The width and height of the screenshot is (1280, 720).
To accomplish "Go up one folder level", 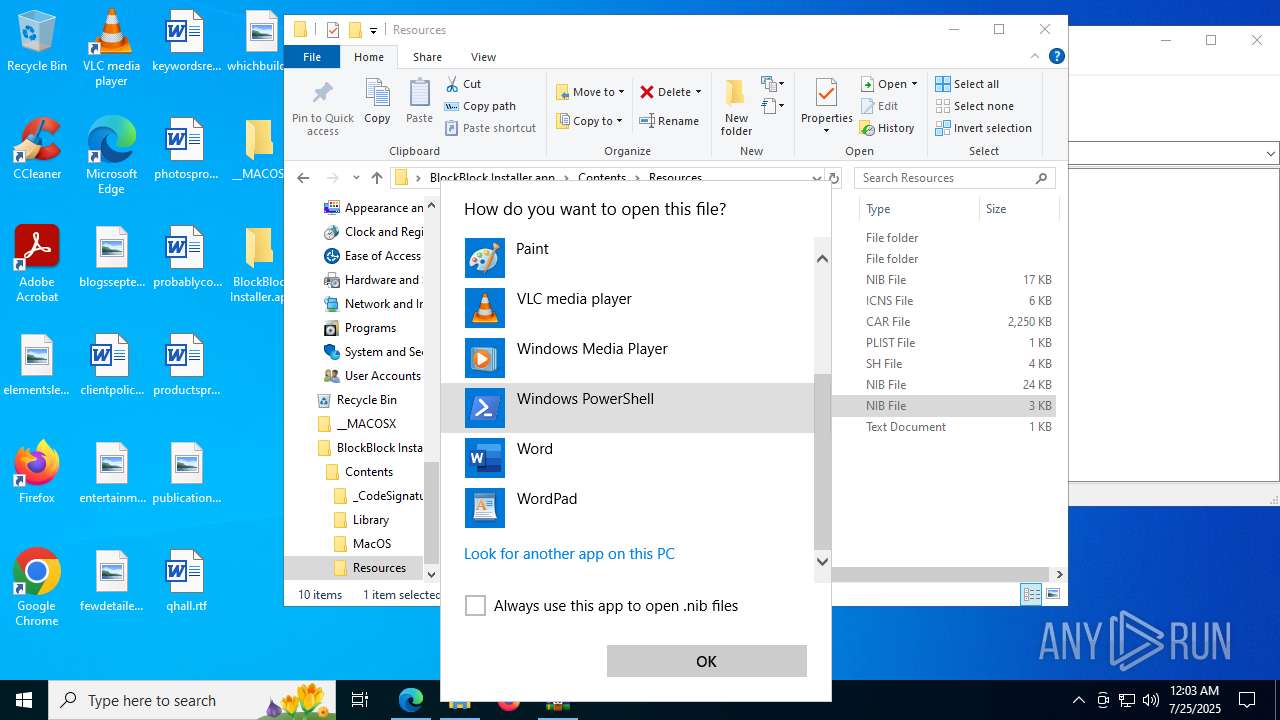I will pos(376,178).
